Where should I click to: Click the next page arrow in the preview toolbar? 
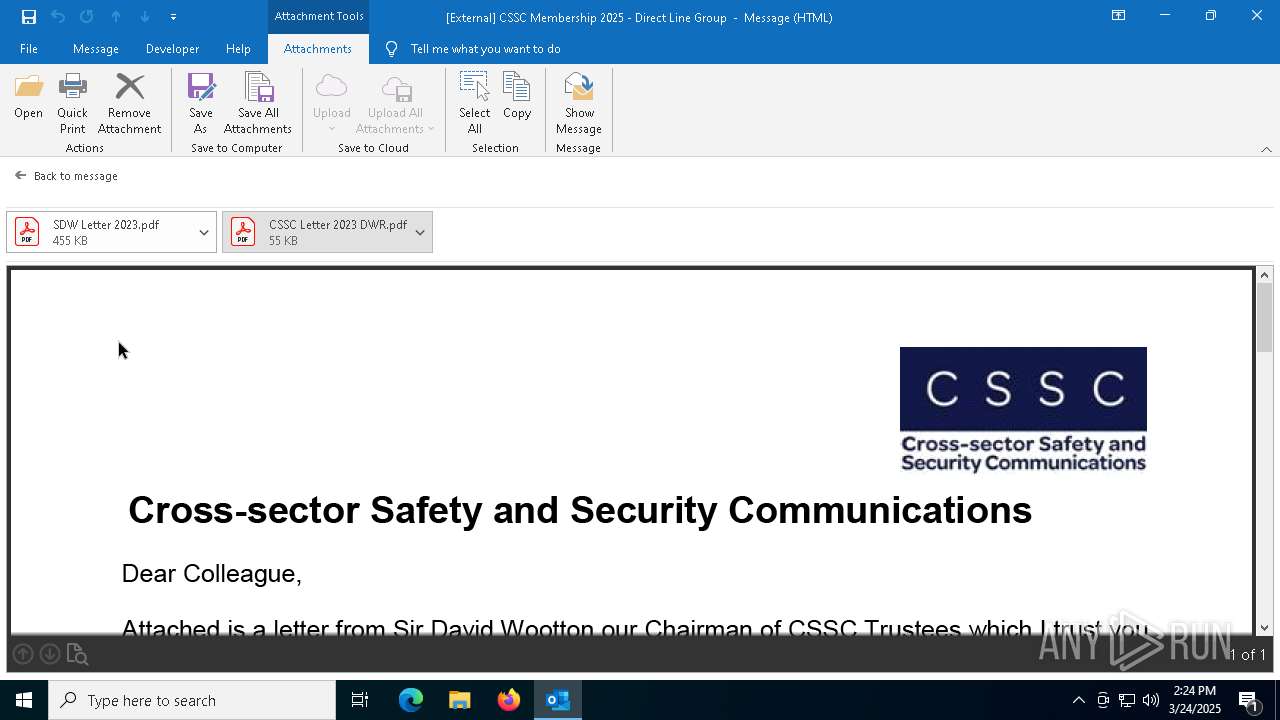[x=49, y=654]
